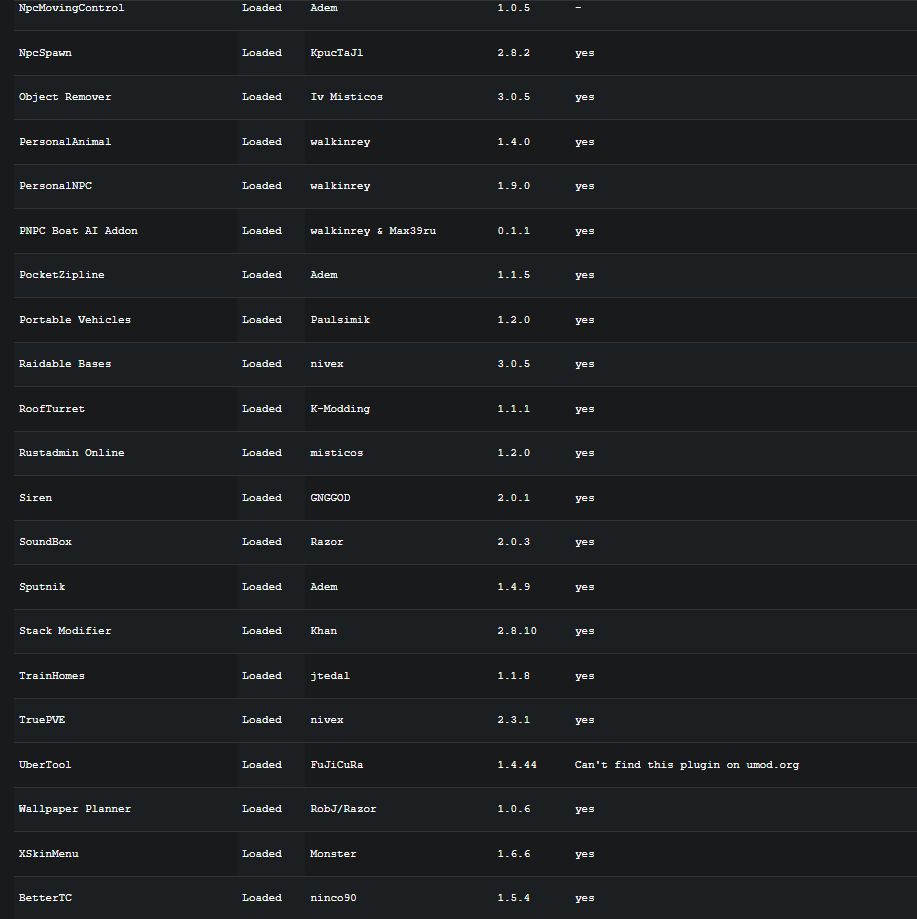Click the NpcSpawn plugin name

45,53
